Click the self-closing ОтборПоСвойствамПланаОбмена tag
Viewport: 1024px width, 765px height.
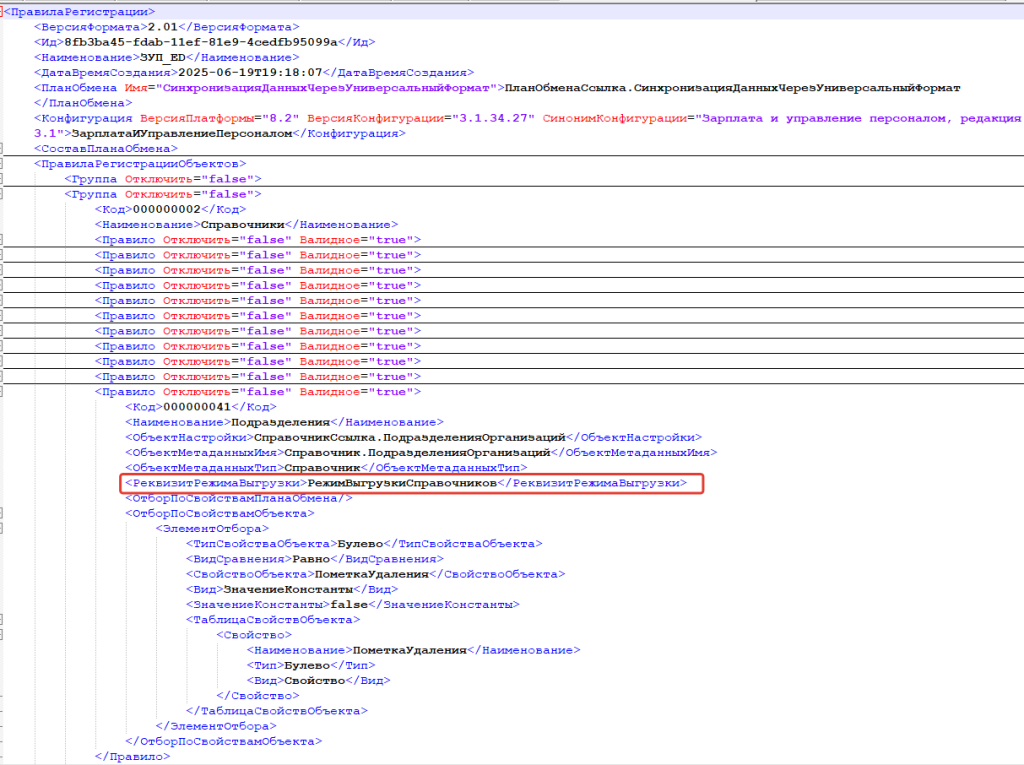[238, 498]
